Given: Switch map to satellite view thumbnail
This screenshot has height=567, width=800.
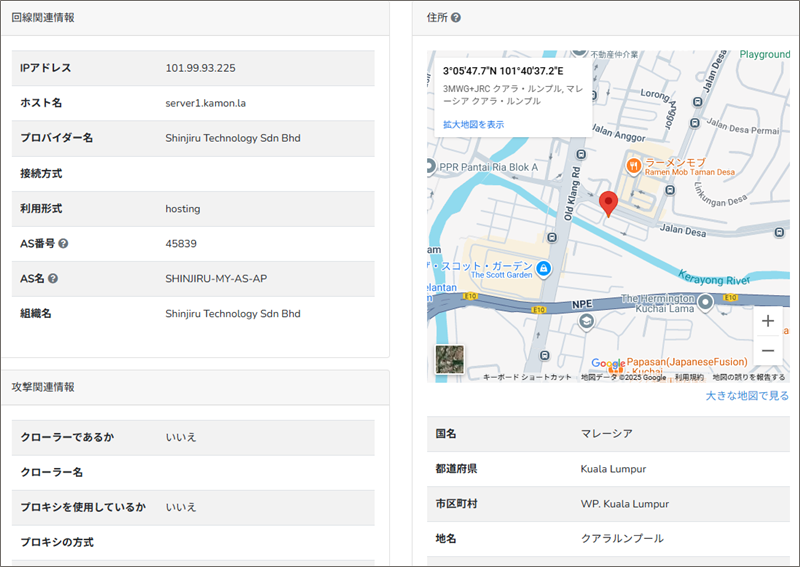Looking at the screenshot, I should (x=450, y=359).
